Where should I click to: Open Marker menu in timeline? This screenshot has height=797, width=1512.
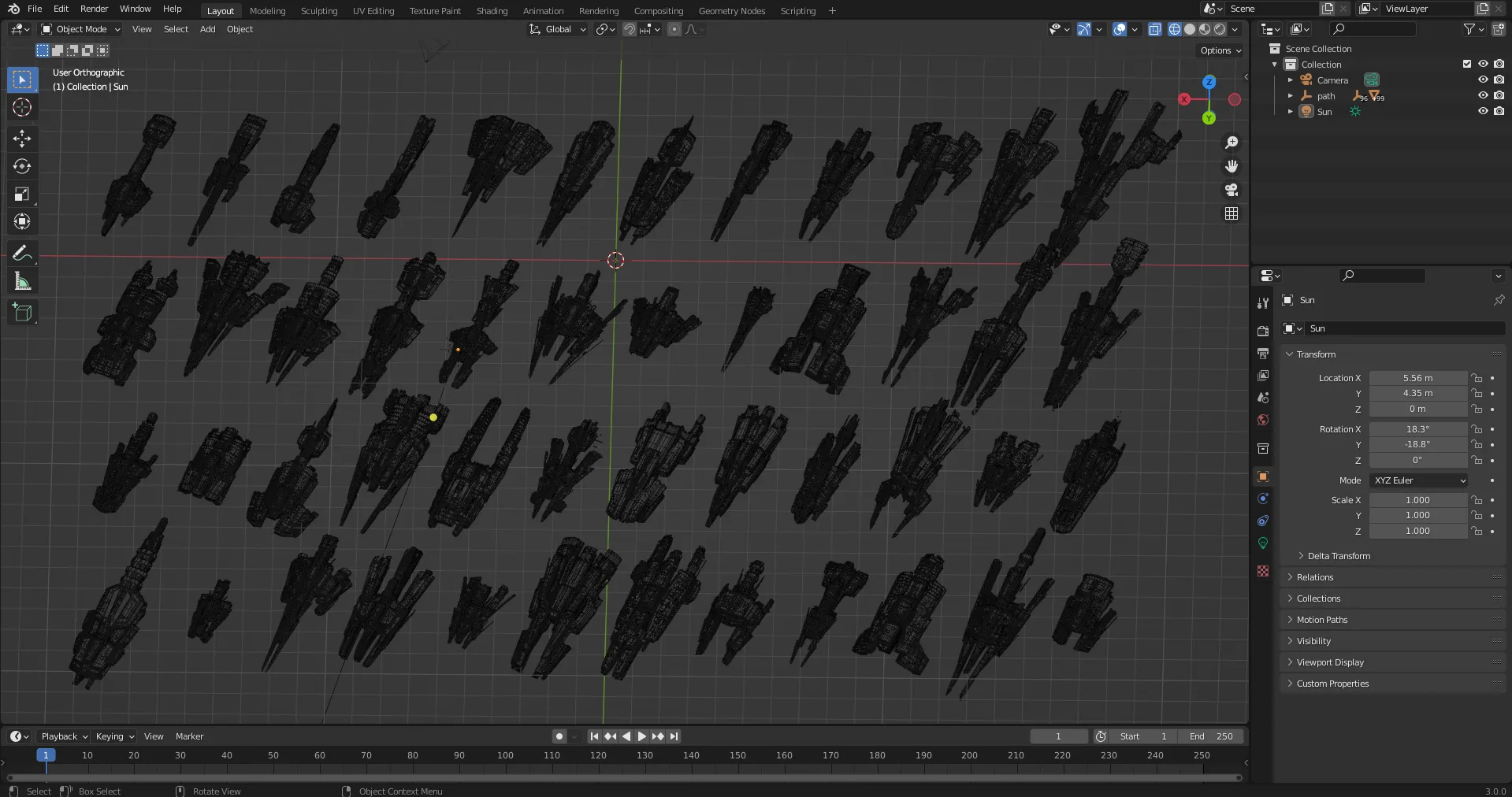pos(189,736)
